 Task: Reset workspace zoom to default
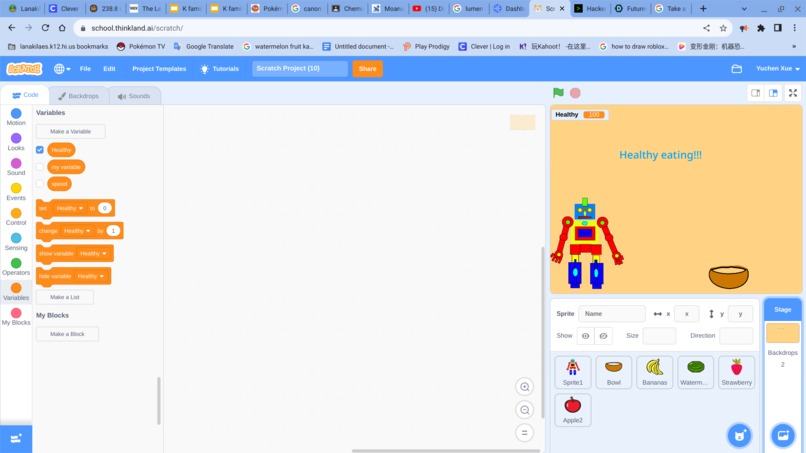pos(524,433)
